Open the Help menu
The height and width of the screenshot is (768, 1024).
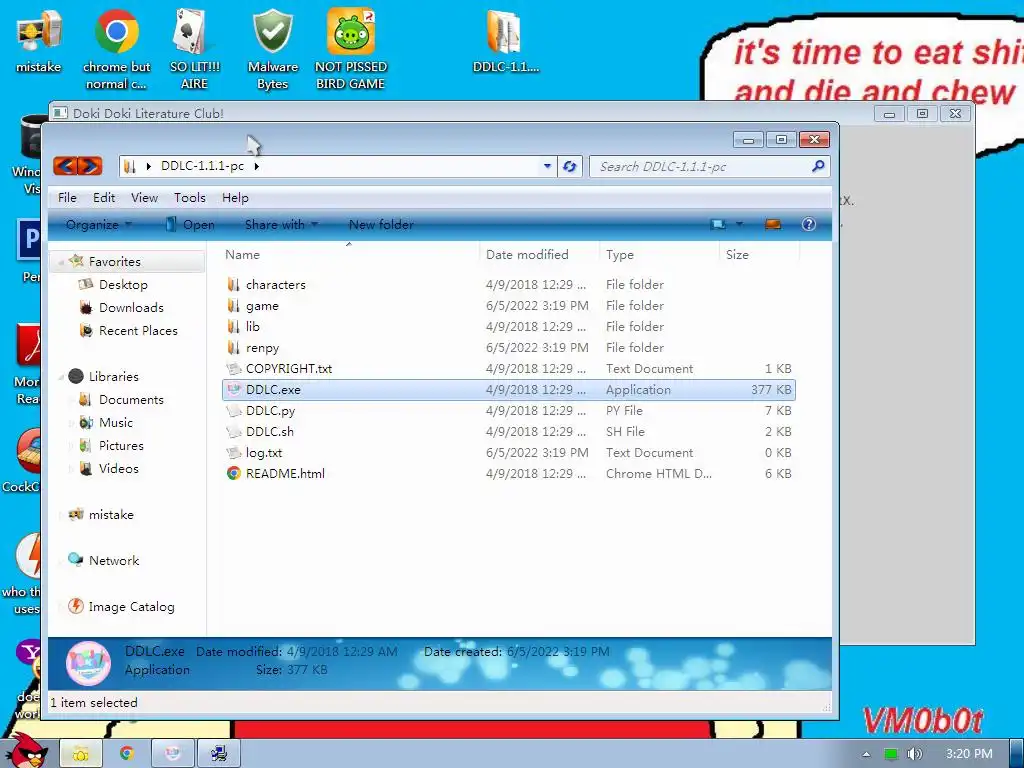click(235, 198)
